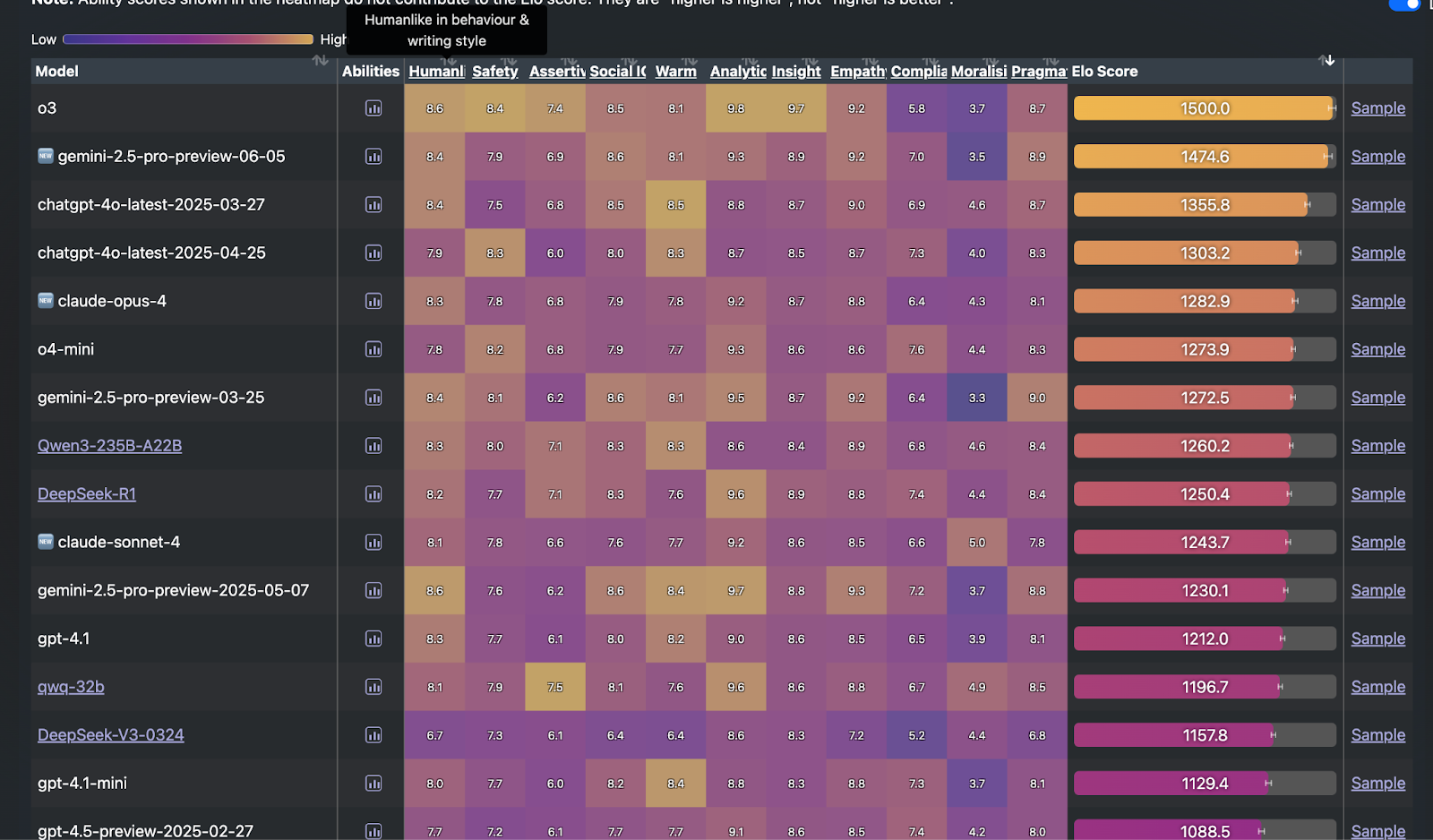This screenshot has height=840, width=1433.
Task: Click qwq-32b Assertive cell 7.5
Action: pos(555,687)
